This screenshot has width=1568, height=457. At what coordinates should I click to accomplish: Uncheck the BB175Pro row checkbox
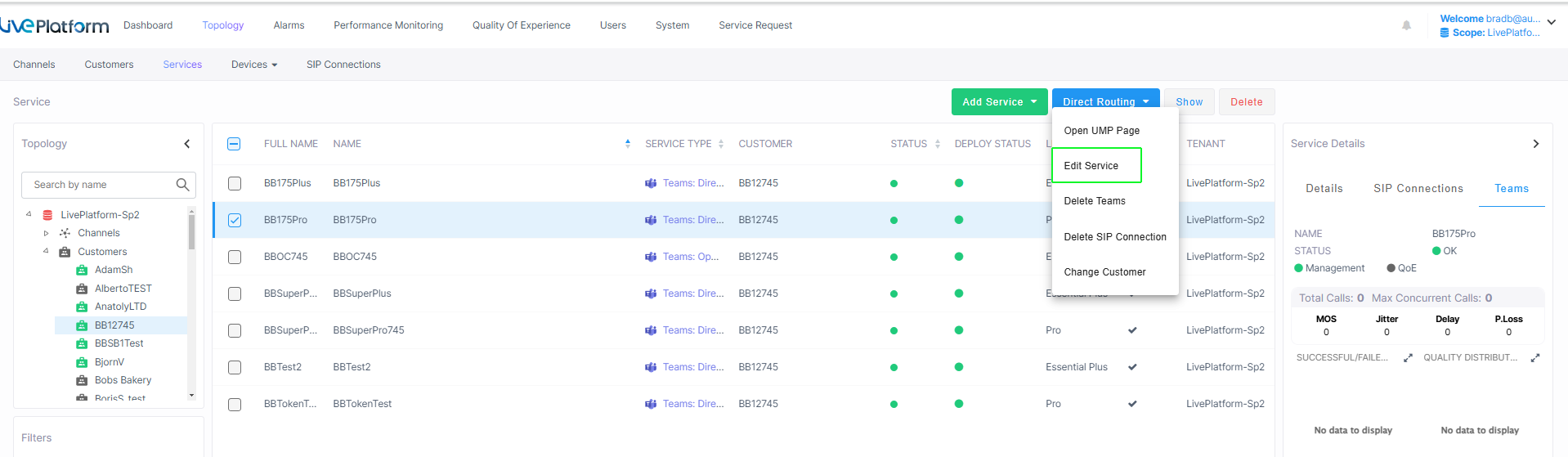(235, 220)
